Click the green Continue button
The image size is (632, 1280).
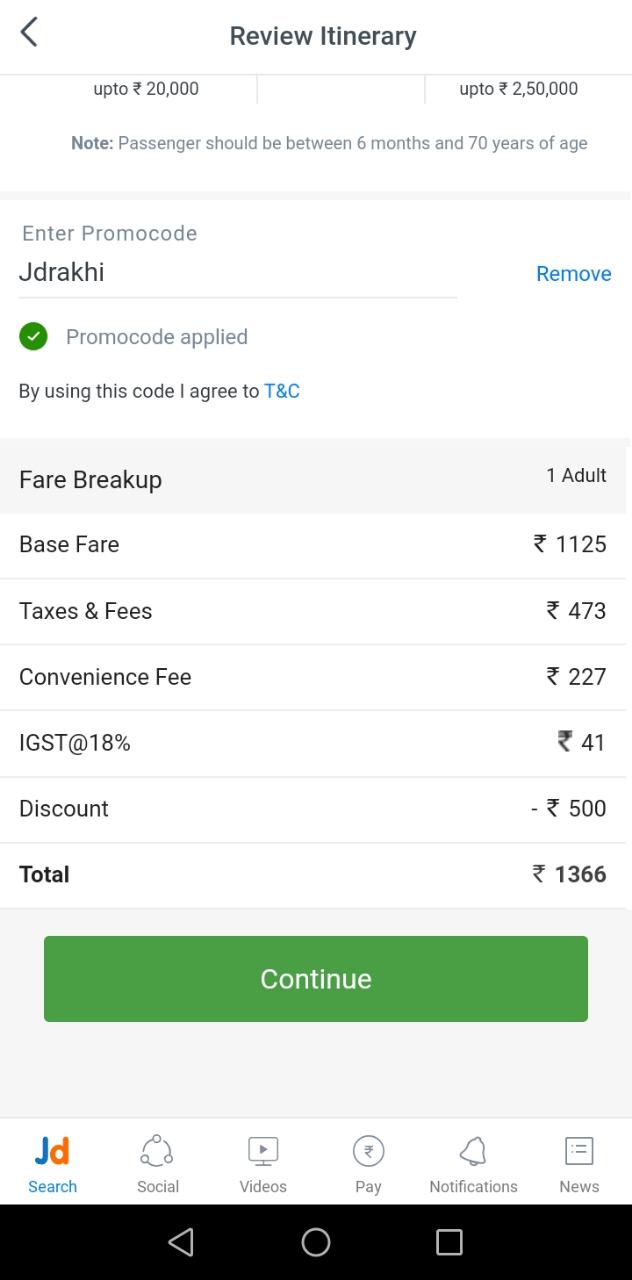(316, 979)
